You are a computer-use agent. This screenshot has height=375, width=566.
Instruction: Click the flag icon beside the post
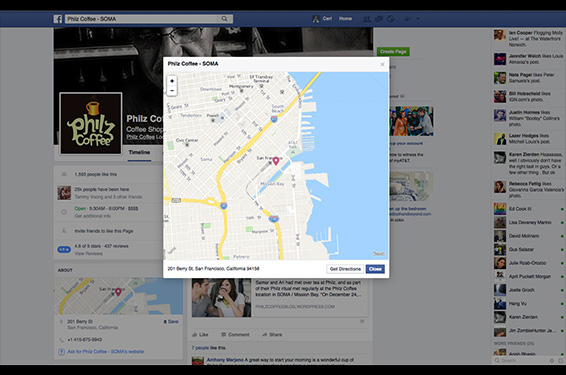pyautogui.click(x=362, y=322)
